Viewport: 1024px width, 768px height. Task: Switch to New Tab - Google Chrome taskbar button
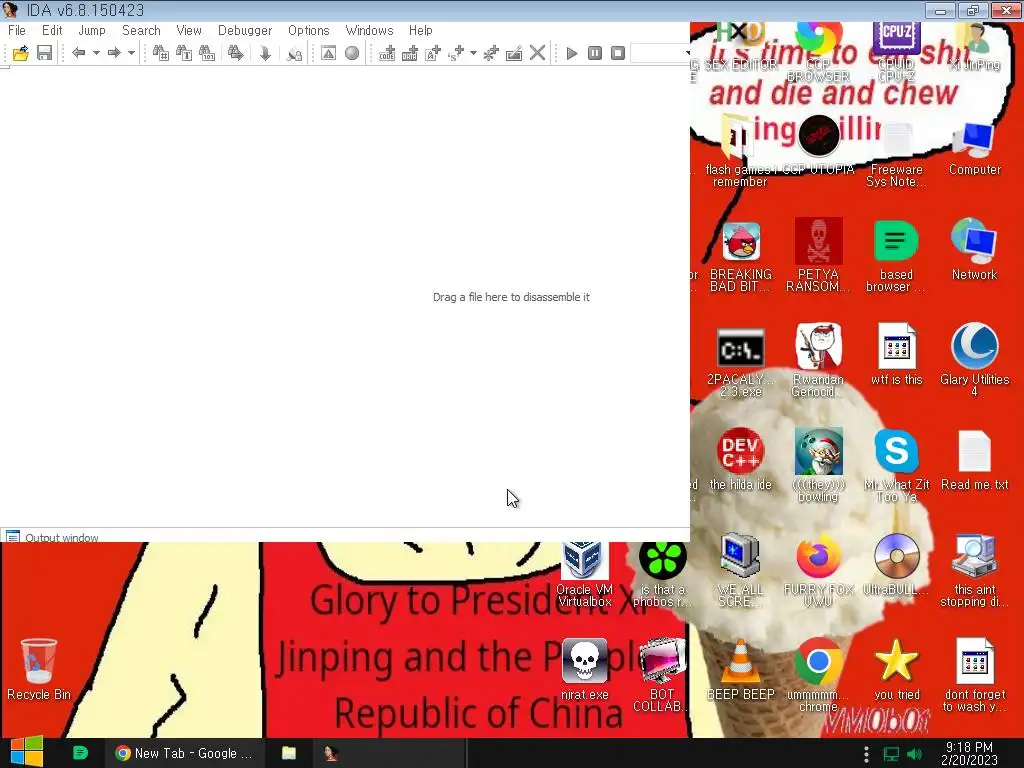coord(185,753)
